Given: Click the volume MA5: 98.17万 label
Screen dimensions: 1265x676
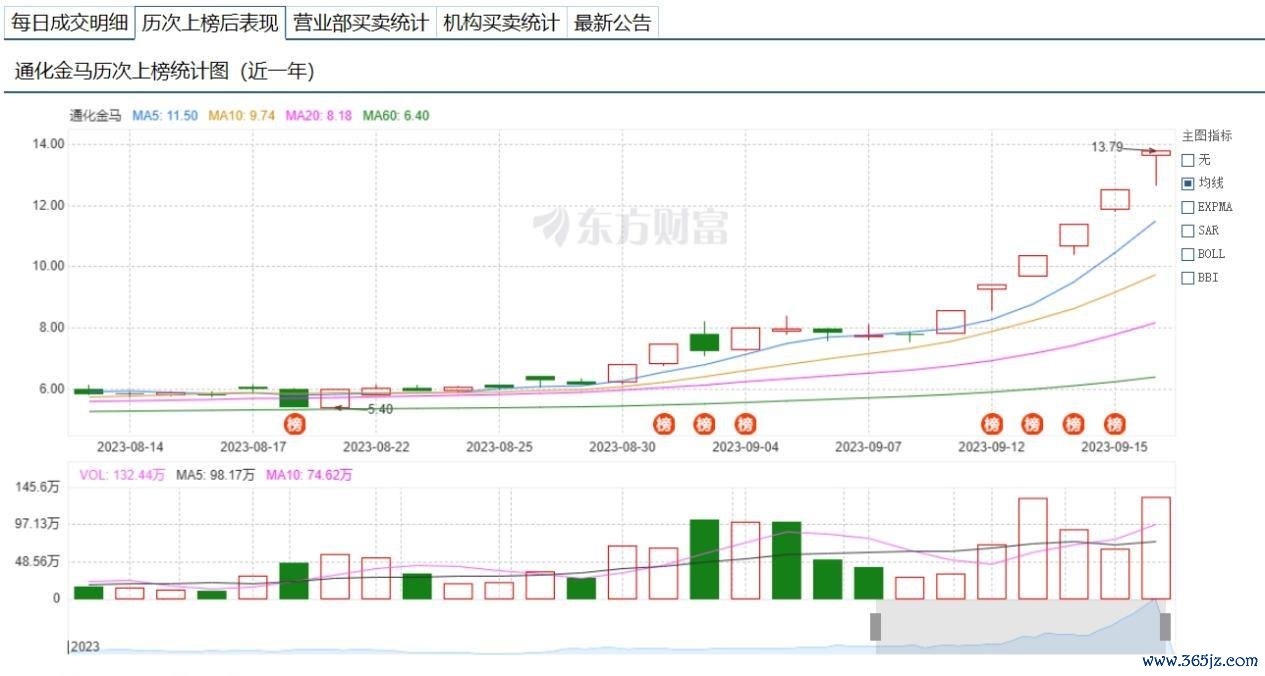Looking at the screenshot, I should tap(215, 475).
